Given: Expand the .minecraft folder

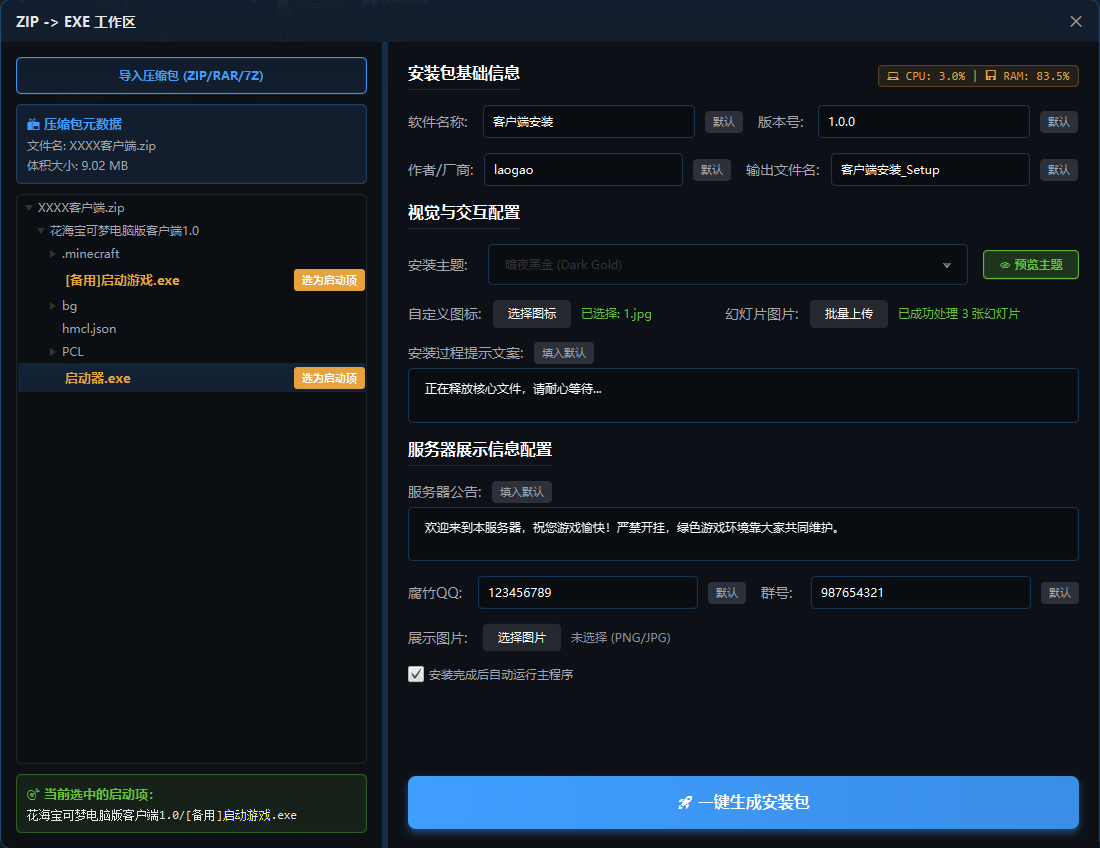Looking at the screenshot, I should pos(53,254).
